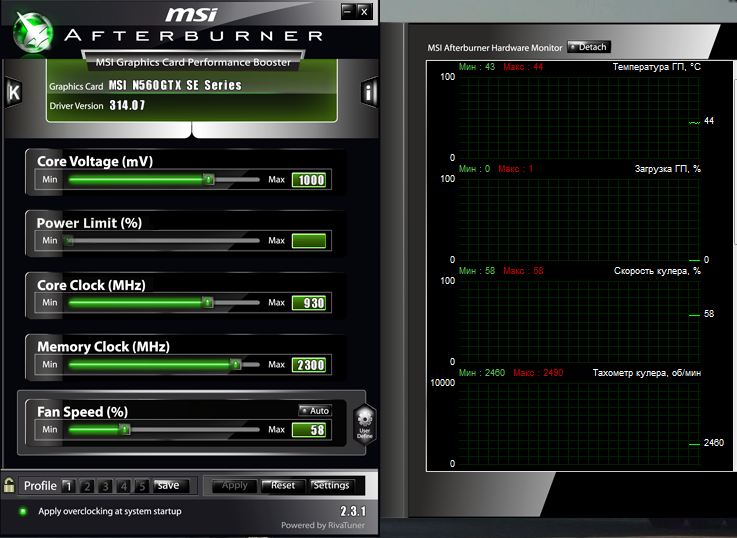737x538 pixels.
Task: Click the Reset button
Action: tap(283, 485)
